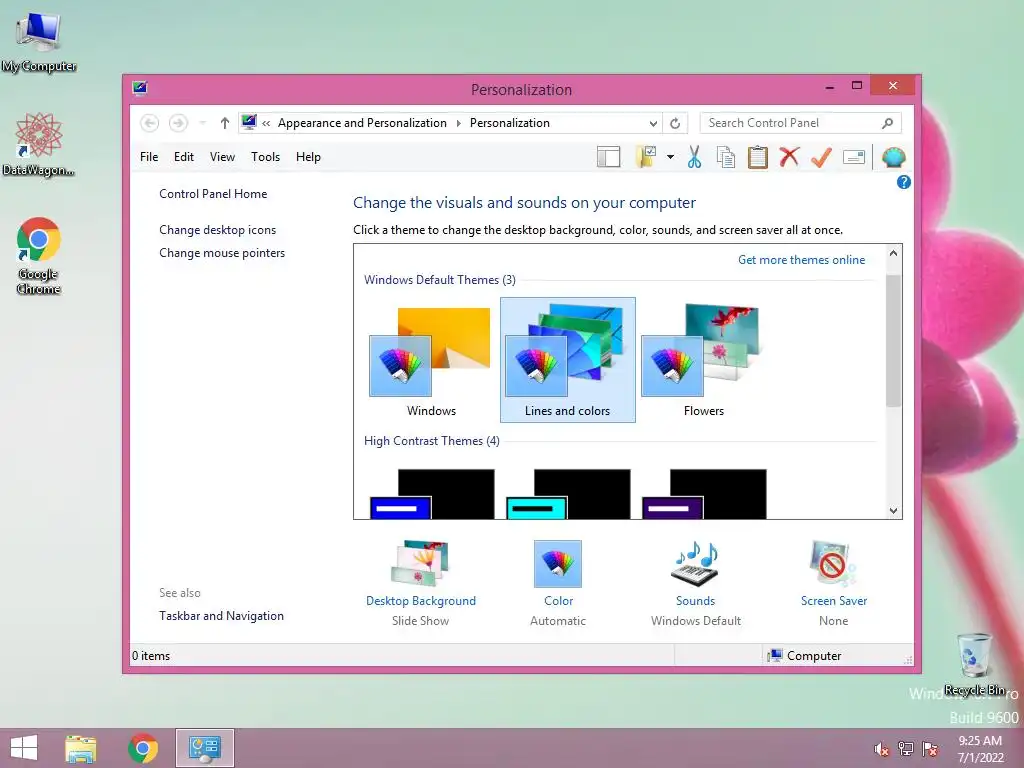The image size is (1024, 768).
Task: Open the Screen Saver settings
Action: [833, 583]
